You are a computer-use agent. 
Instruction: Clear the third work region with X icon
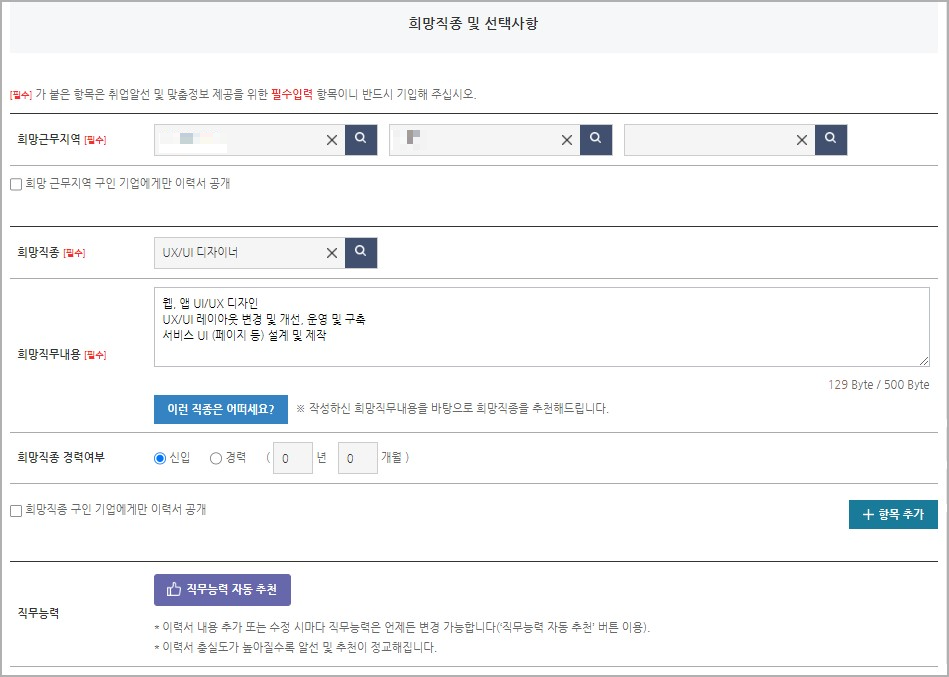pyautogui.click(x=802, y=140)
